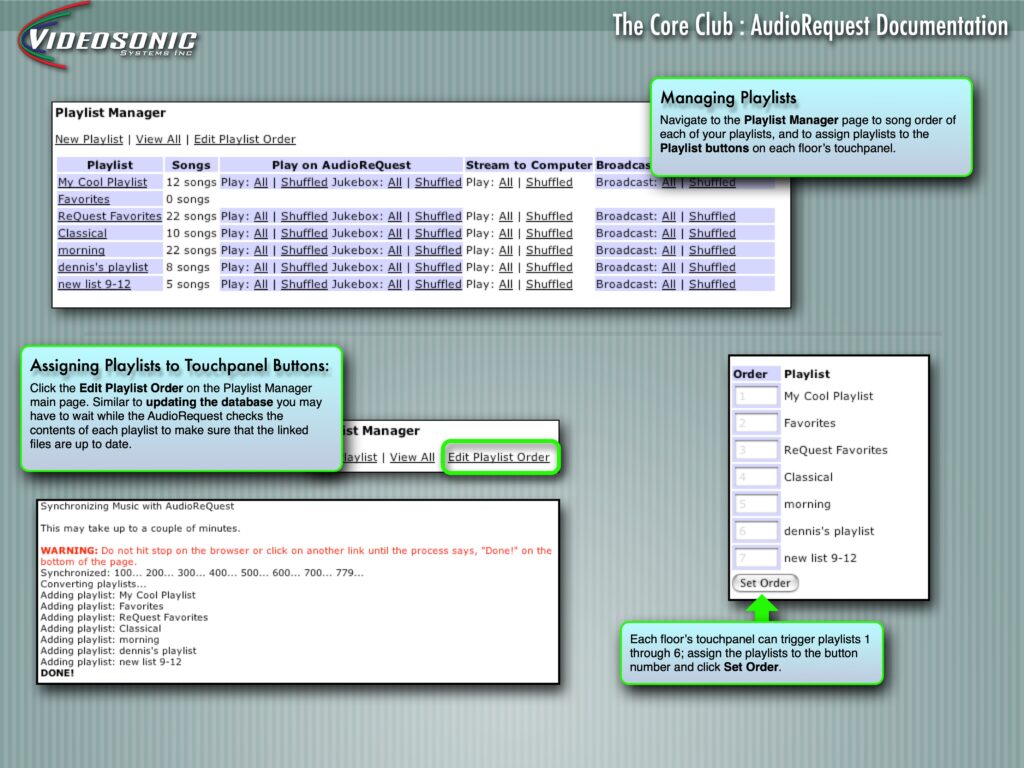Click the order field beside My Cool Playlist
Screen dimensions: 1024x768
click(x=756, y=396)
